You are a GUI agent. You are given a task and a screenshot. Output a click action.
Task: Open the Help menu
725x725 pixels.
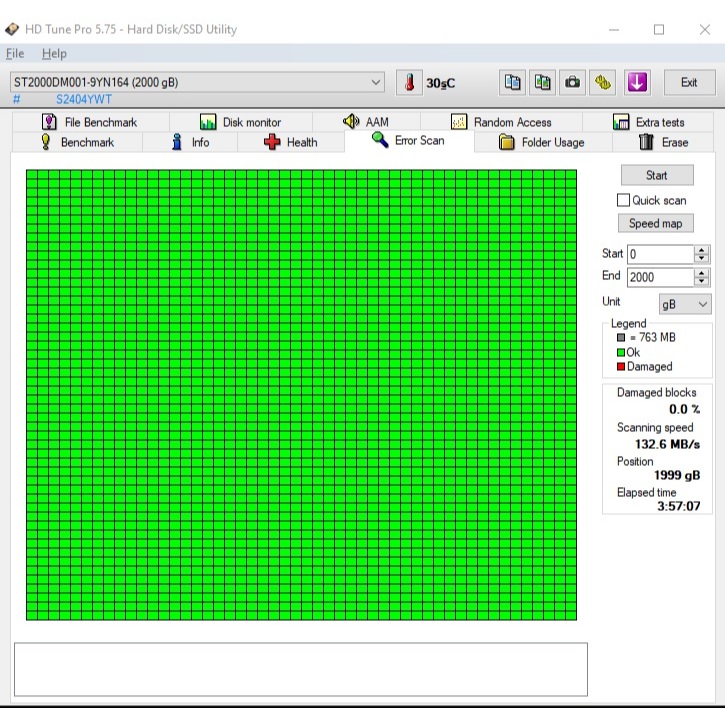coord(54,53)
